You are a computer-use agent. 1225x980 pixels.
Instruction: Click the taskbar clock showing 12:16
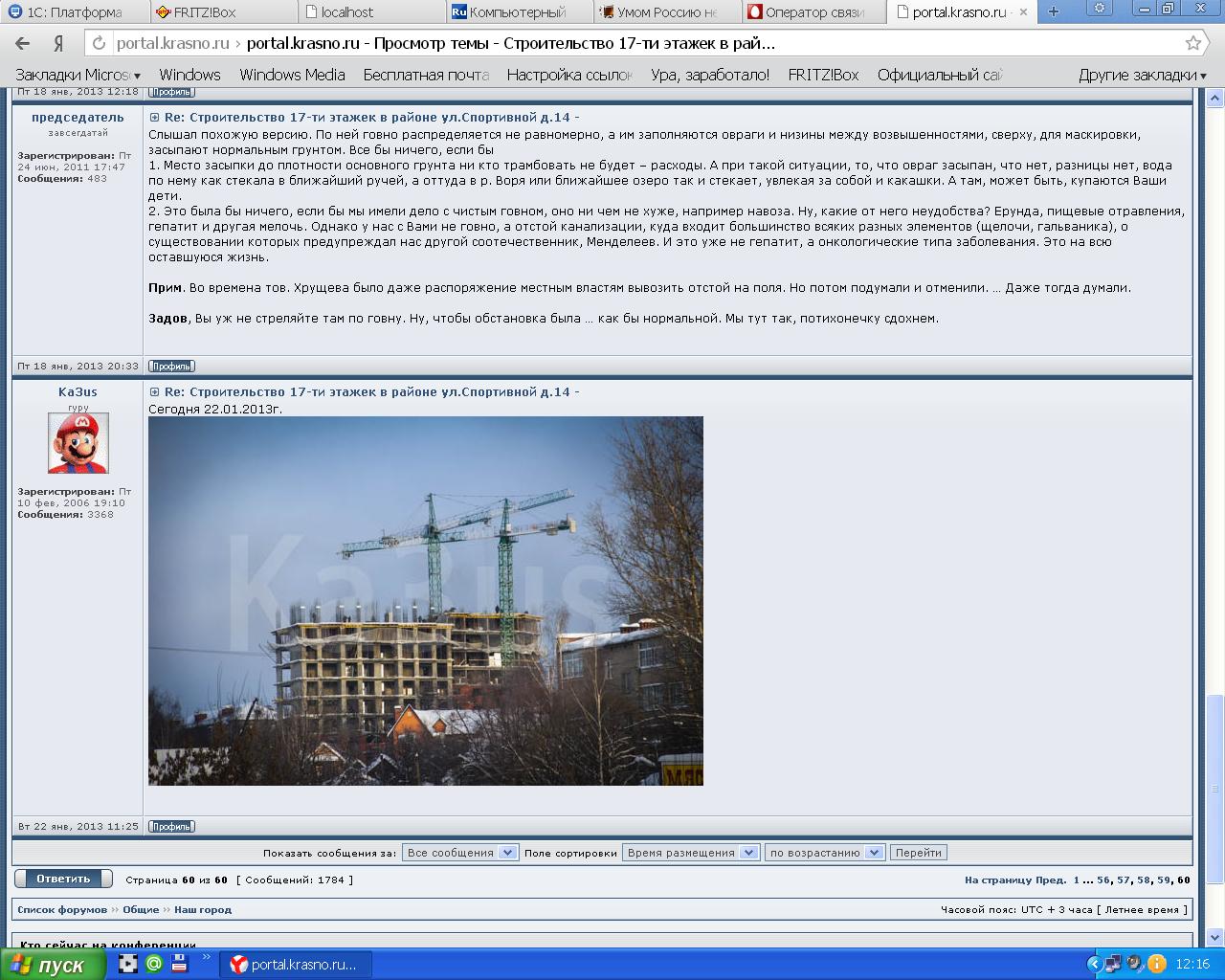(x=1192, y=965)
